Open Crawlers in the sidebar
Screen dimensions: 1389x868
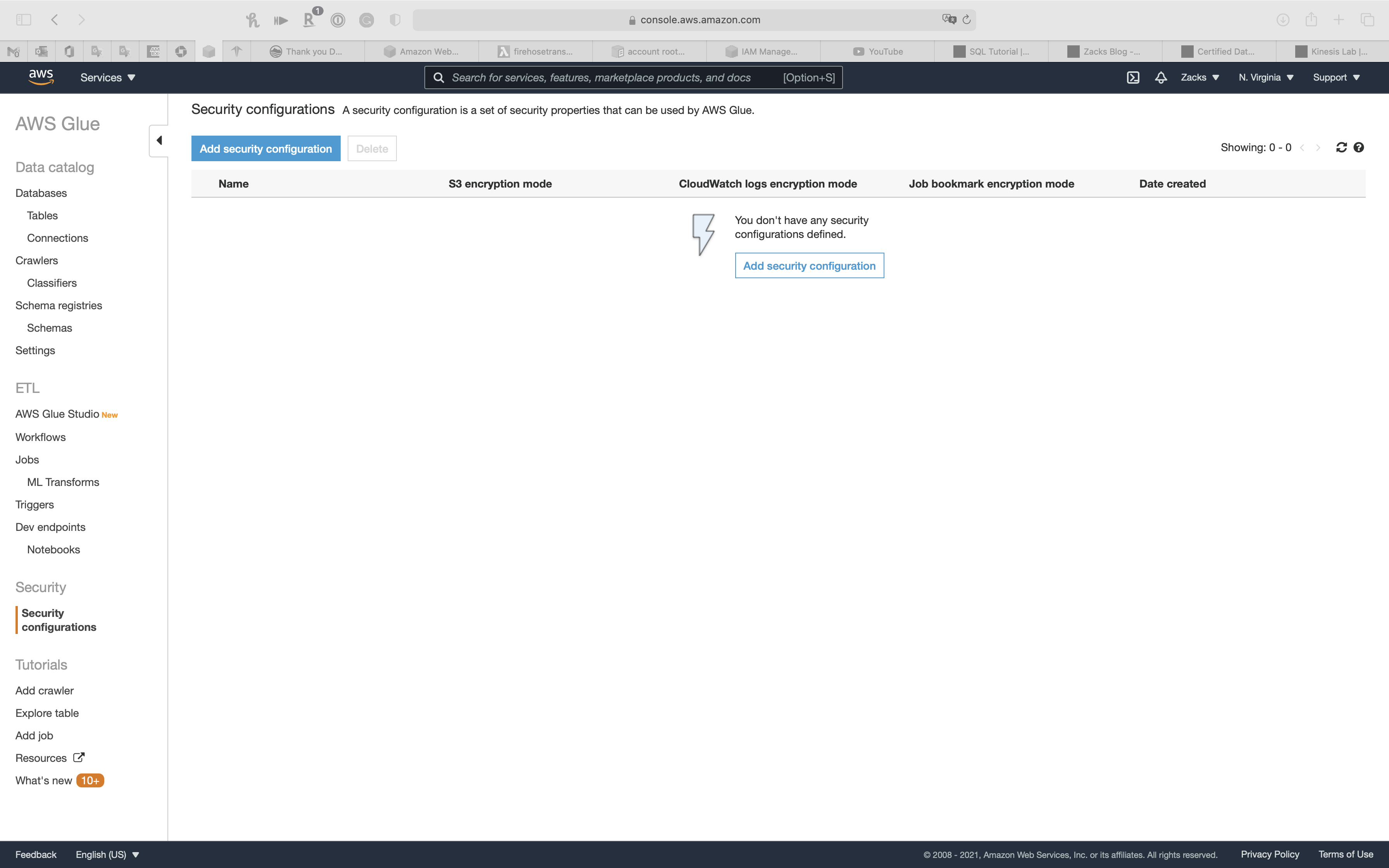(x=37, y=261)
